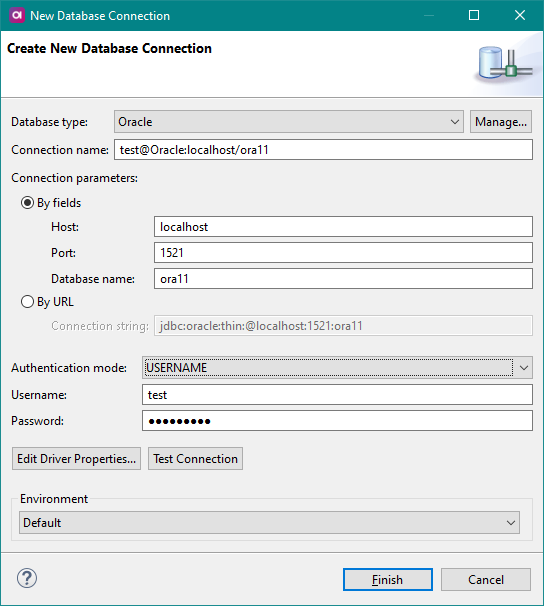
Task: Cancel the new connection dialog
Action: click(486, 579)
